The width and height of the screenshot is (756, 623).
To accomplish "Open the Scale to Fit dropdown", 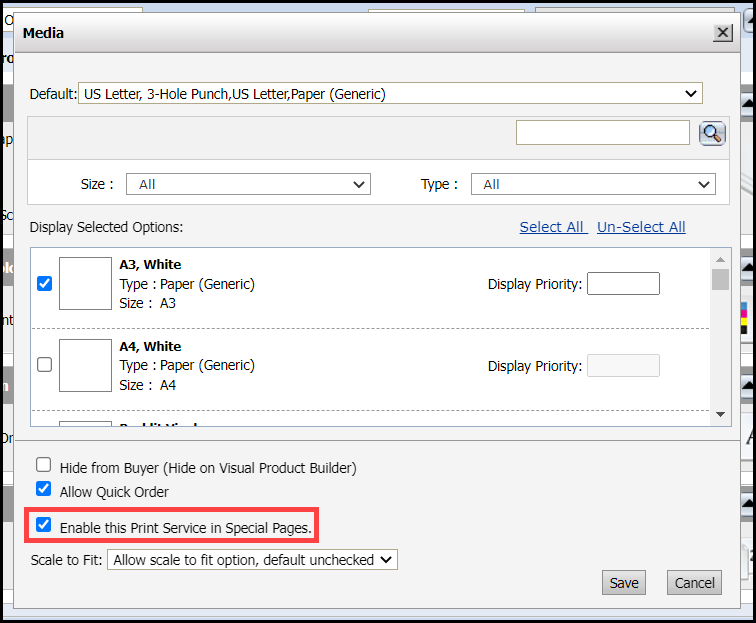I will click(252, 560).
